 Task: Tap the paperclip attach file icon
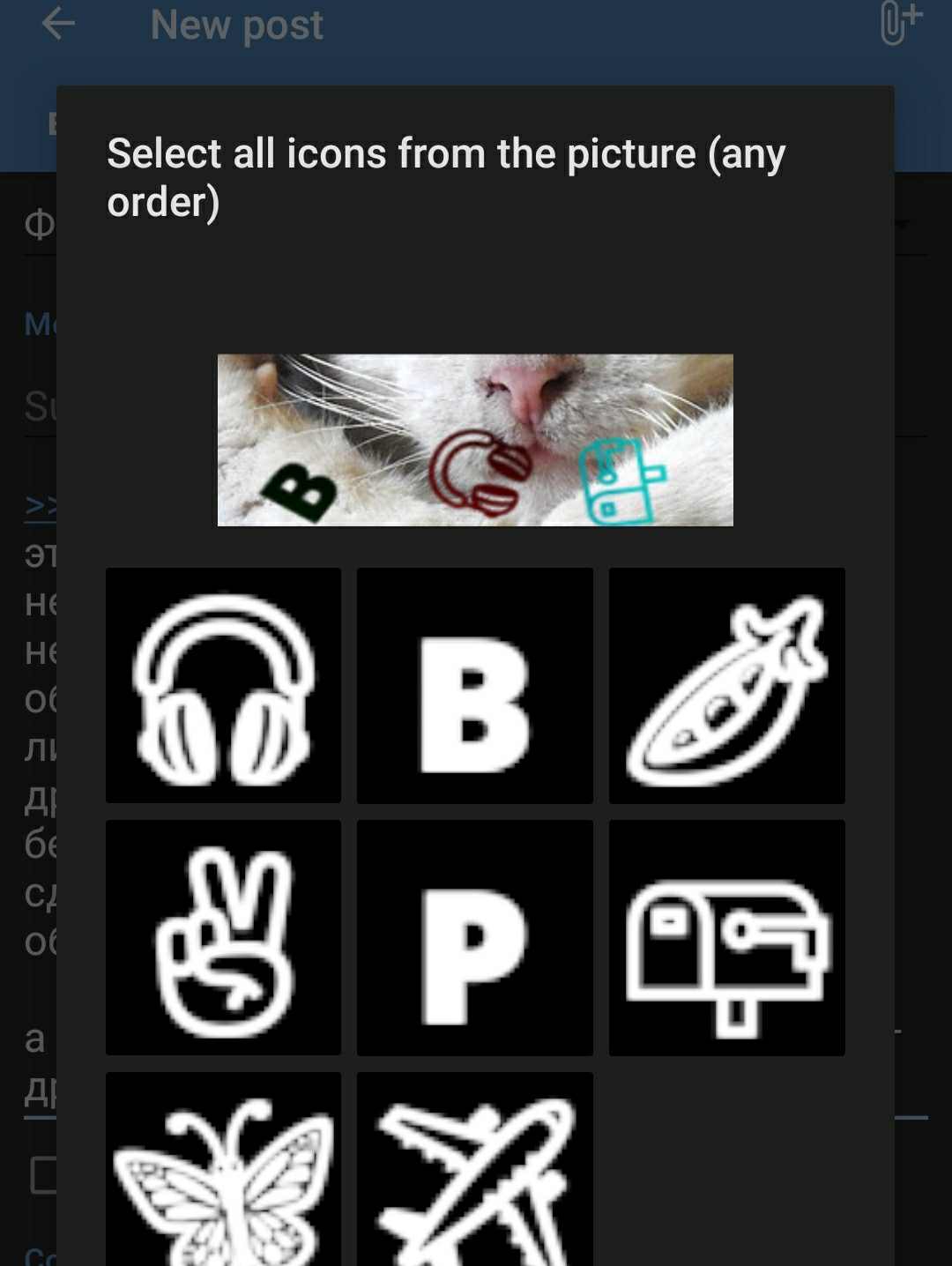pyautogui.click(x=901, y=24)
